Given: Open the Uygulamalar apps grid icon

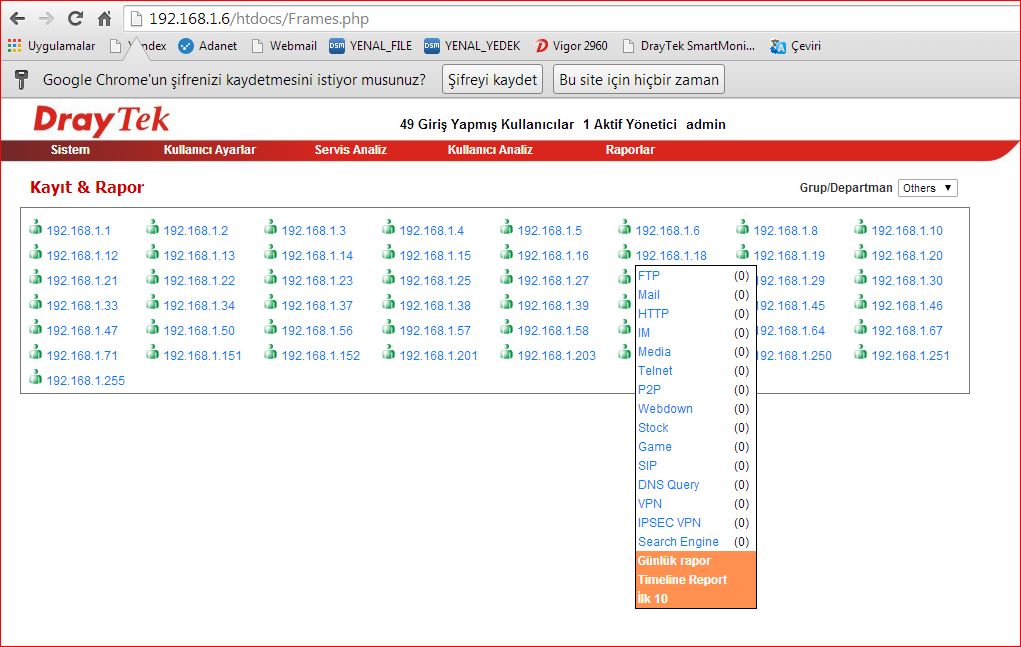Looking at the screenshot, I should [14, 45].
